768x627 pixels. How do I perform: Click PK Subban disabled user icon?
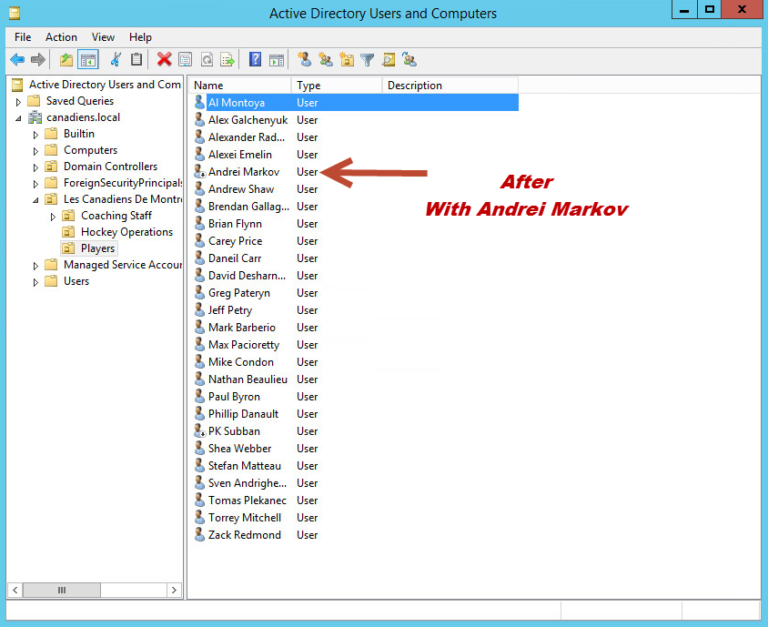coord(199,431)
